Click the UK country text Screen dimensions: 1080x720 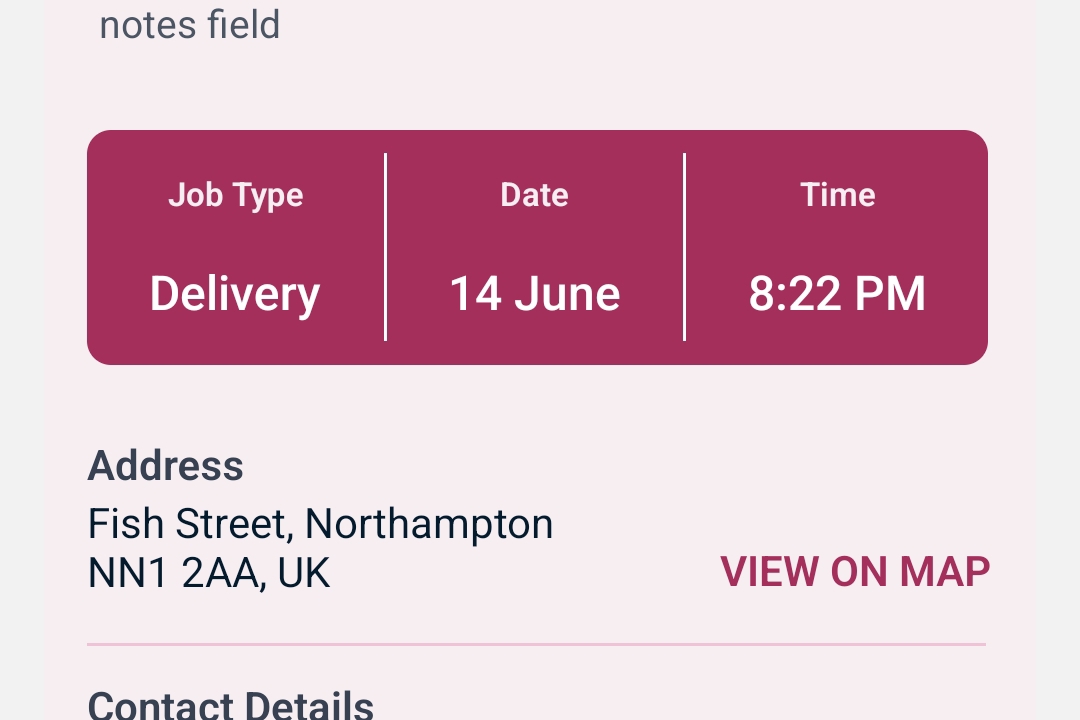click(304, 574)
